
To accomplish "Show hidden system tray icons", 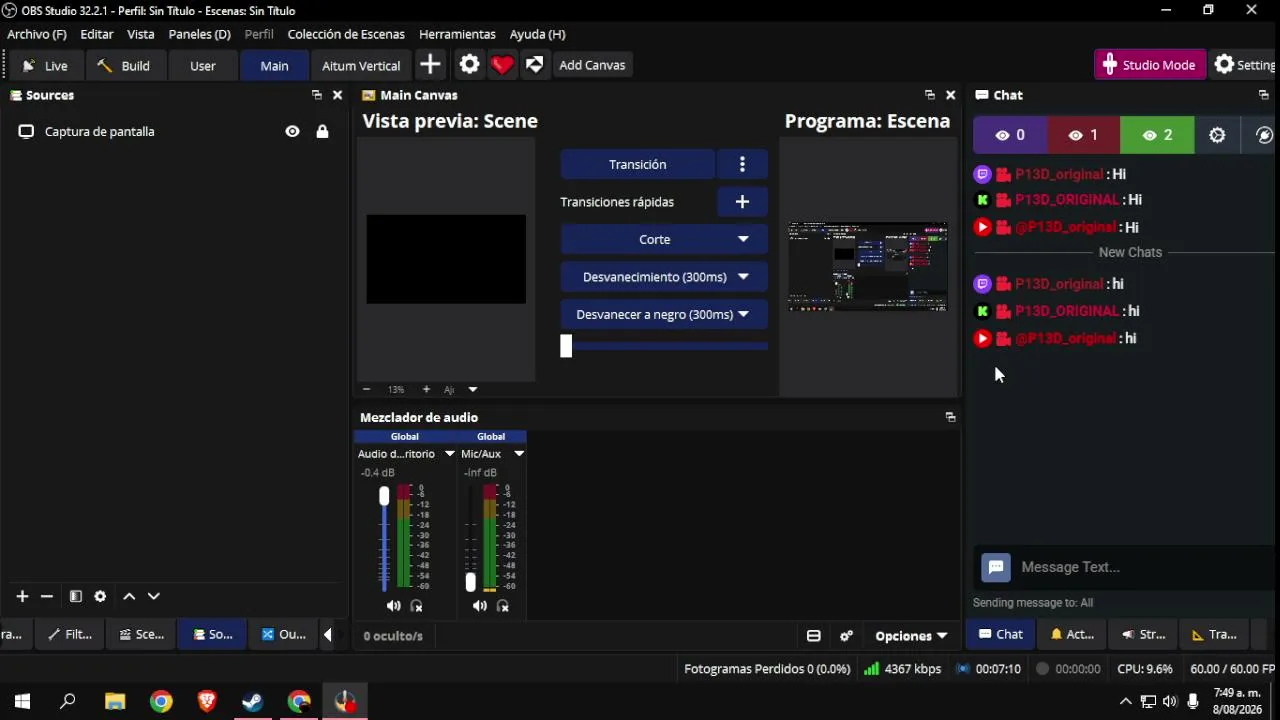I will [x=1125, y=702].
